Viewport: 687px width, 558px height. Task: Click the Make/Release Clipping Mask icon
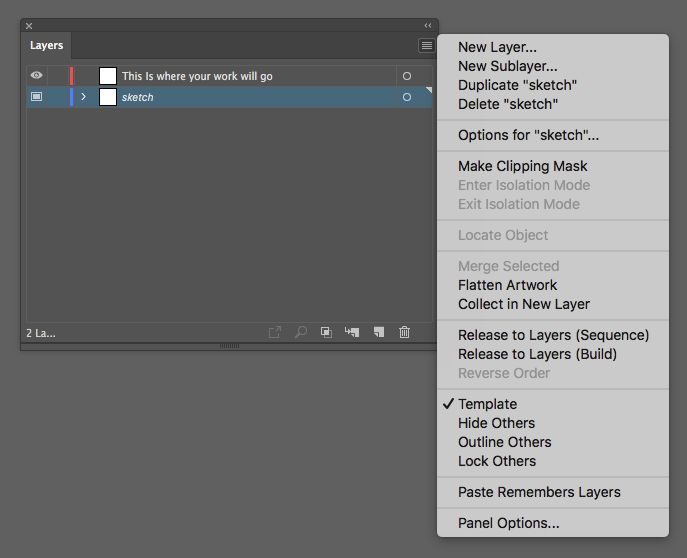point(326,332)
